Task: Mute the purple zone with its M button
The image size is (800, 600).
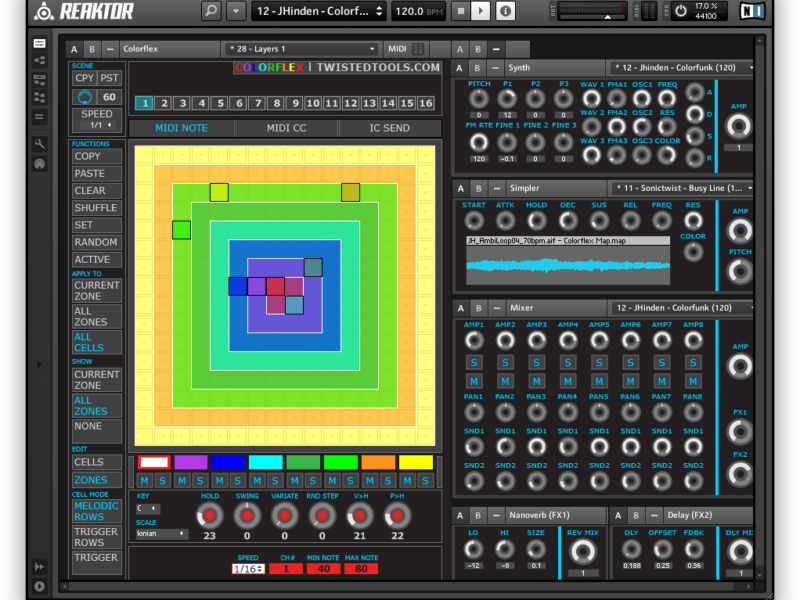Action: 182,481
